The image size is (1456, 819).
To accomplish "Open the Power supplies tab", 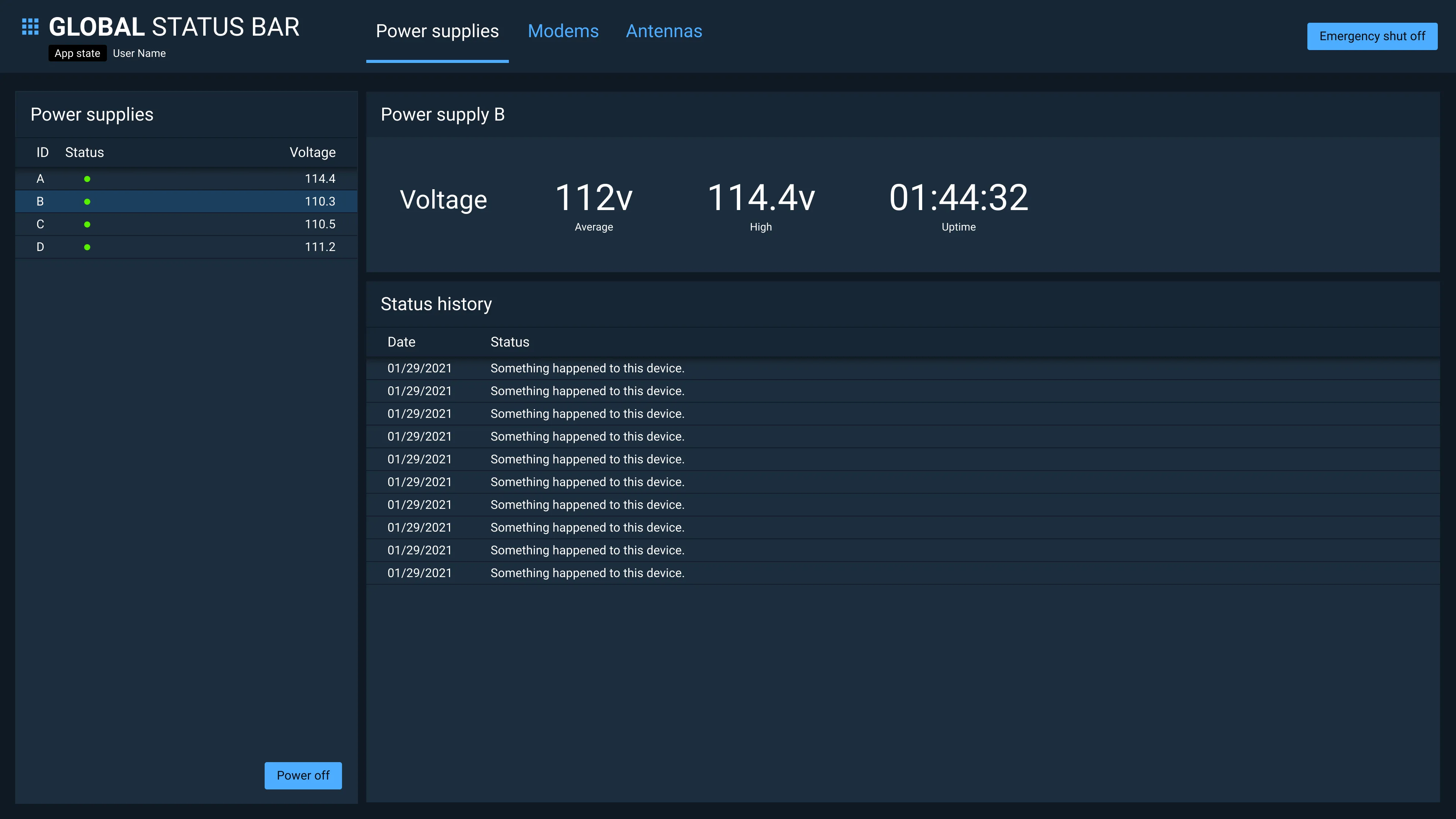I will pos(437,31).
